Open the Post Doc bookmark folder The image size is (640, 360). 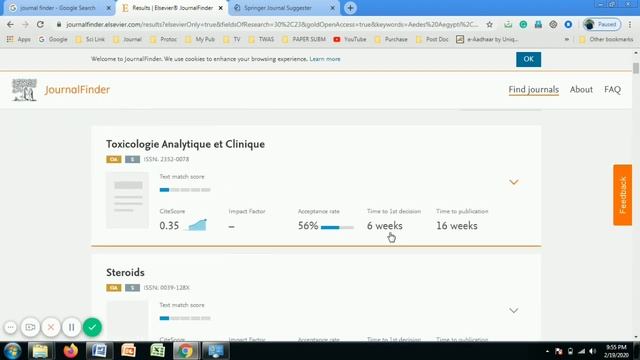[432, 39]
